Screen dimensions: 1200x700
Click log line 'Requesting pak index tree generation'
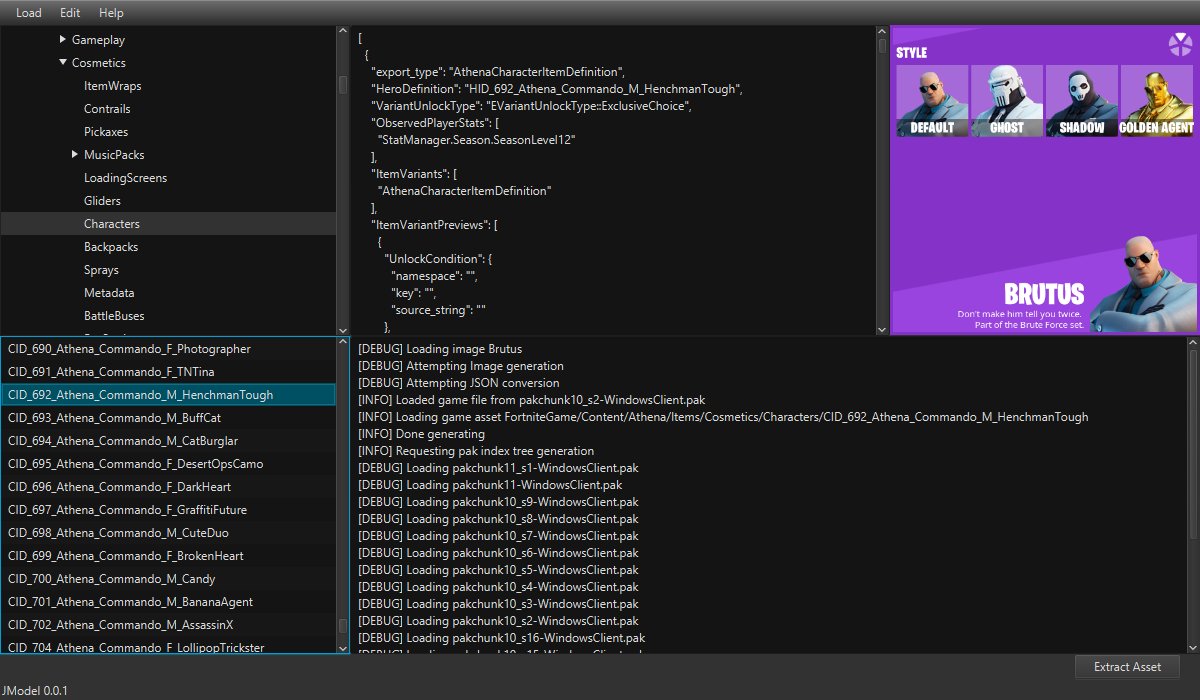coord(476,451)
